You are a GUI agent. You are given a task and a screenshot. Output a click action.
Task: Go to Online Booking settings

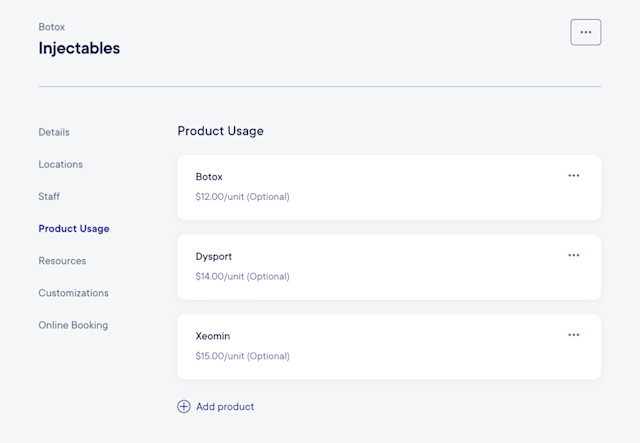coord(73,325)
